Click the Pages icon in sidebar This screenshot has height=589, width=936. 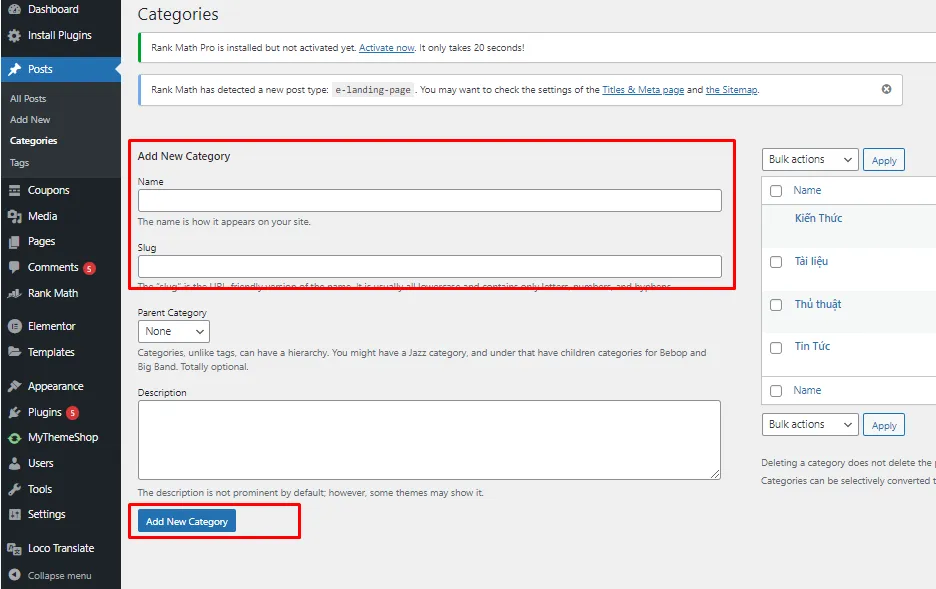(x=14, y=242)
